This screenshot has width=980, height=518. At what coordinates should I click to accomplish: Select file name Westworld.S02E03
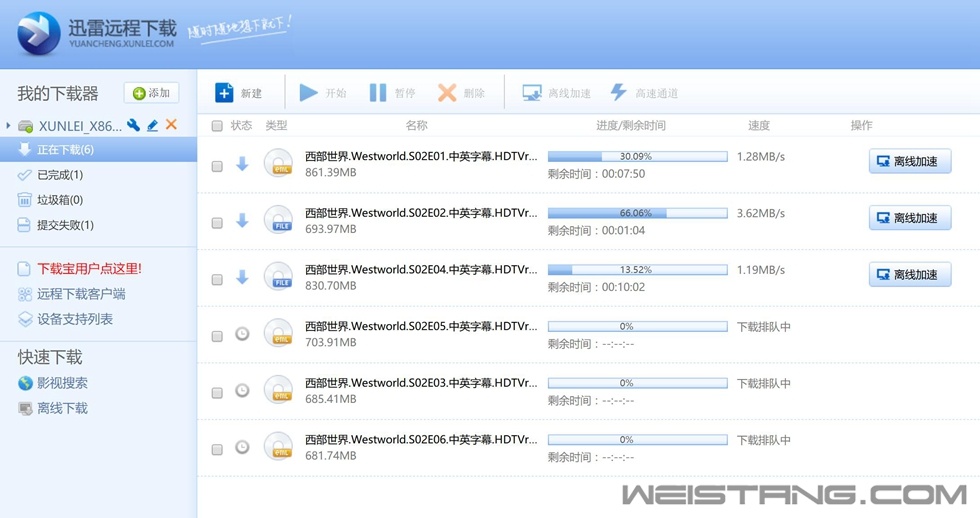coord(421,382)
